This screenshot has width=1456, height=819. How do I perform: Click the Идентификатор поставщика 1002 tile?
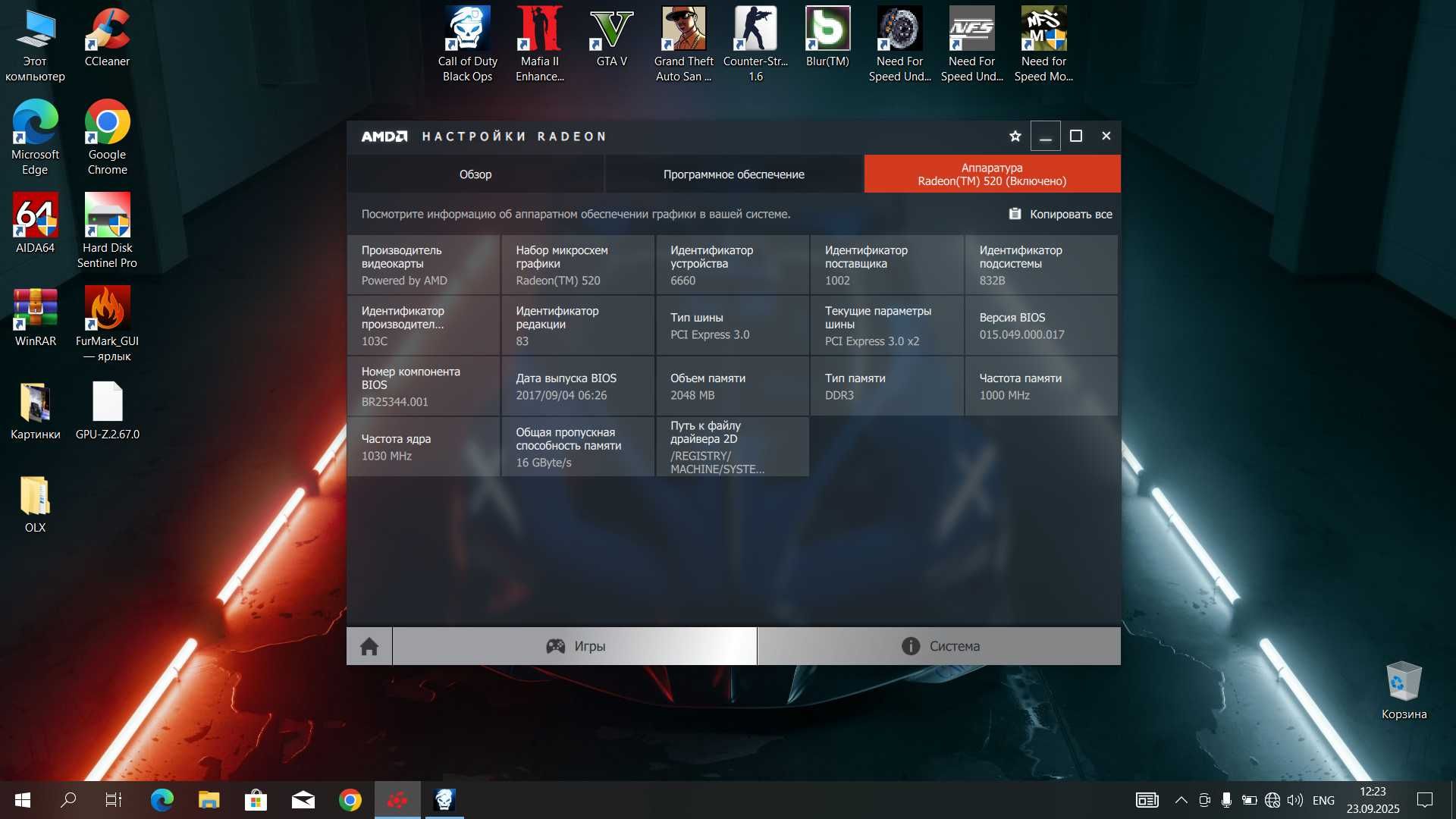[x=886, y=265]
